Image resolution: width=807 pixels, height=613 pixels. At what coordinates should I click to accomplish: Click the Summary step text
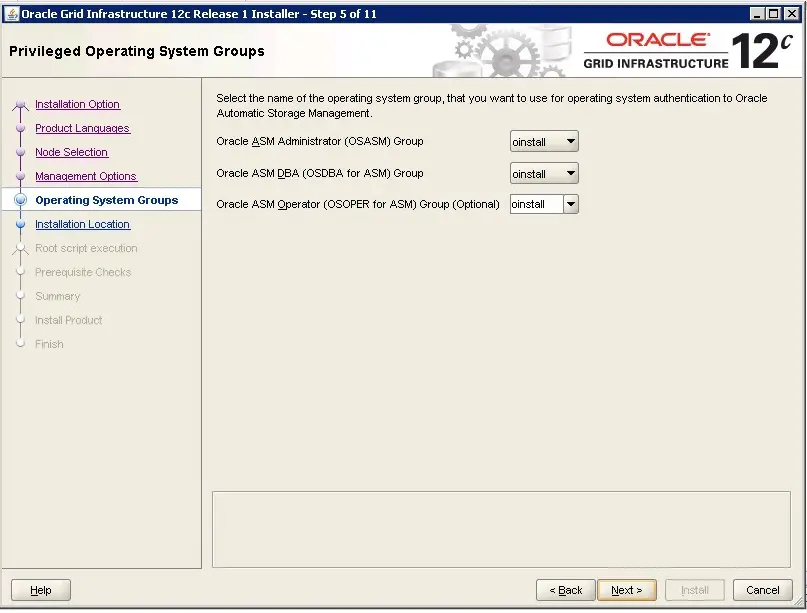(x=58, y=296)
